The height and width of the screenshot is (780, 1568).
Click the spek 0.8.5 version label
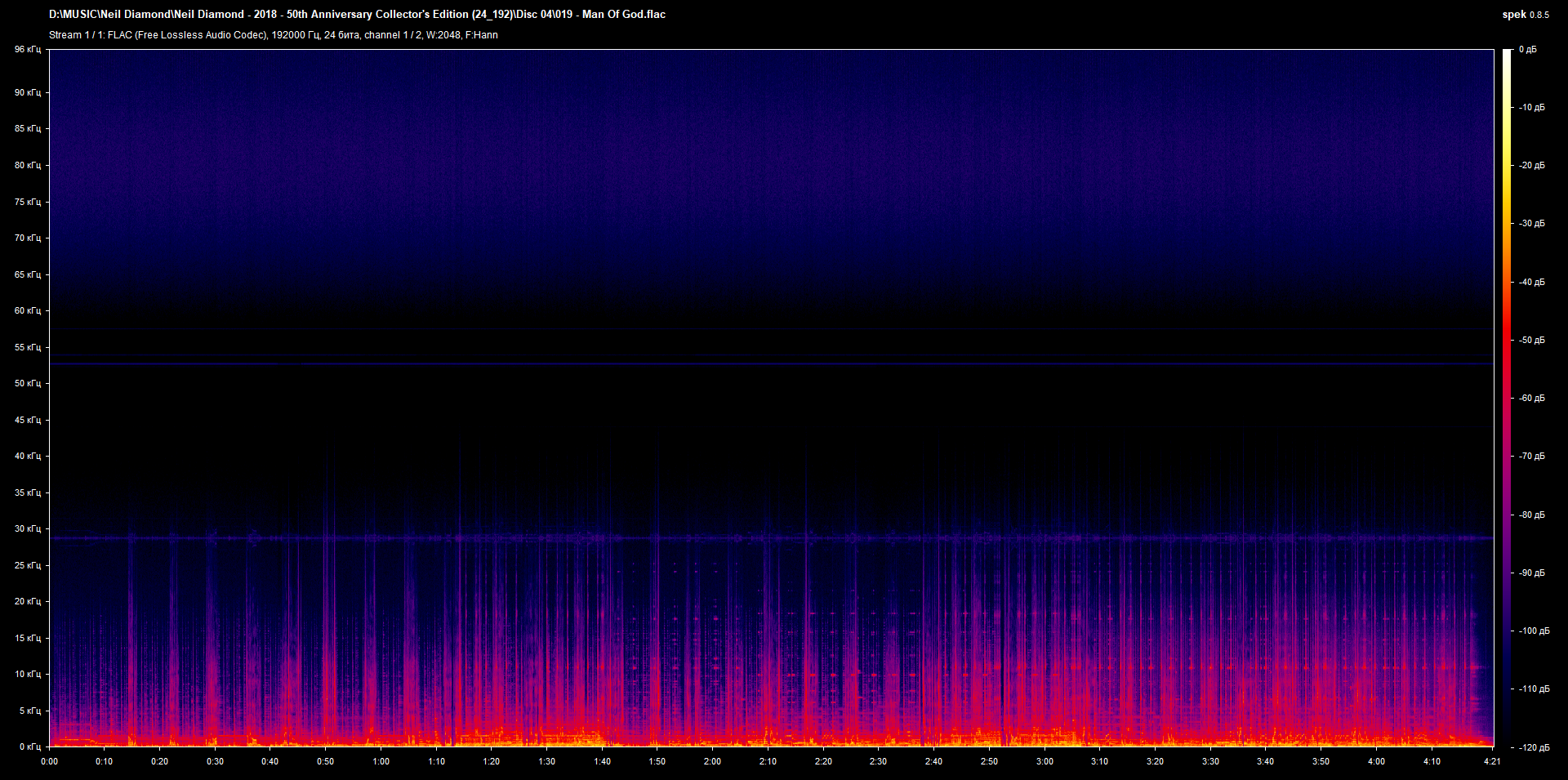[x=1525, y=15]
